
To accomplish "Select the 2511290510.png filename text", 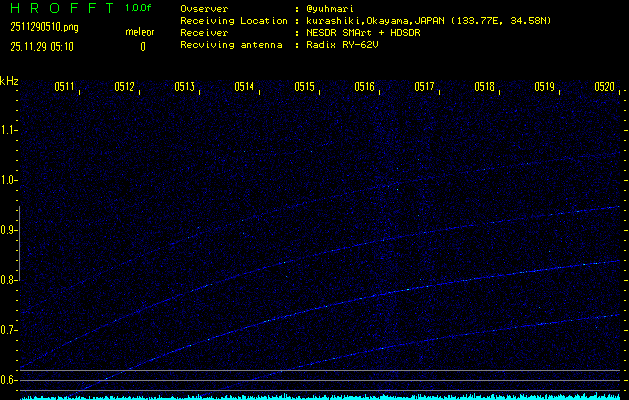I will [49, 27].
